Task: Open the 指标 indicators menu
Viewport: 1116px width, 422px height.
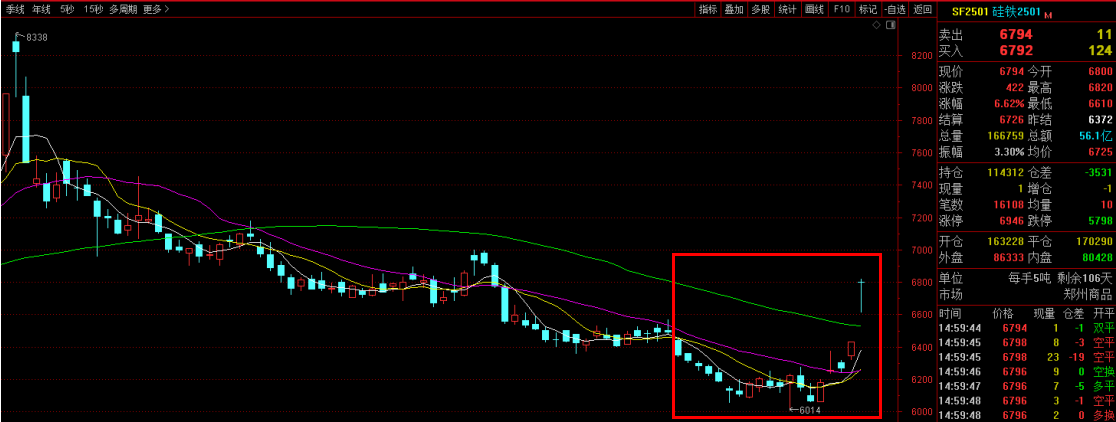Action: (708, 9)
